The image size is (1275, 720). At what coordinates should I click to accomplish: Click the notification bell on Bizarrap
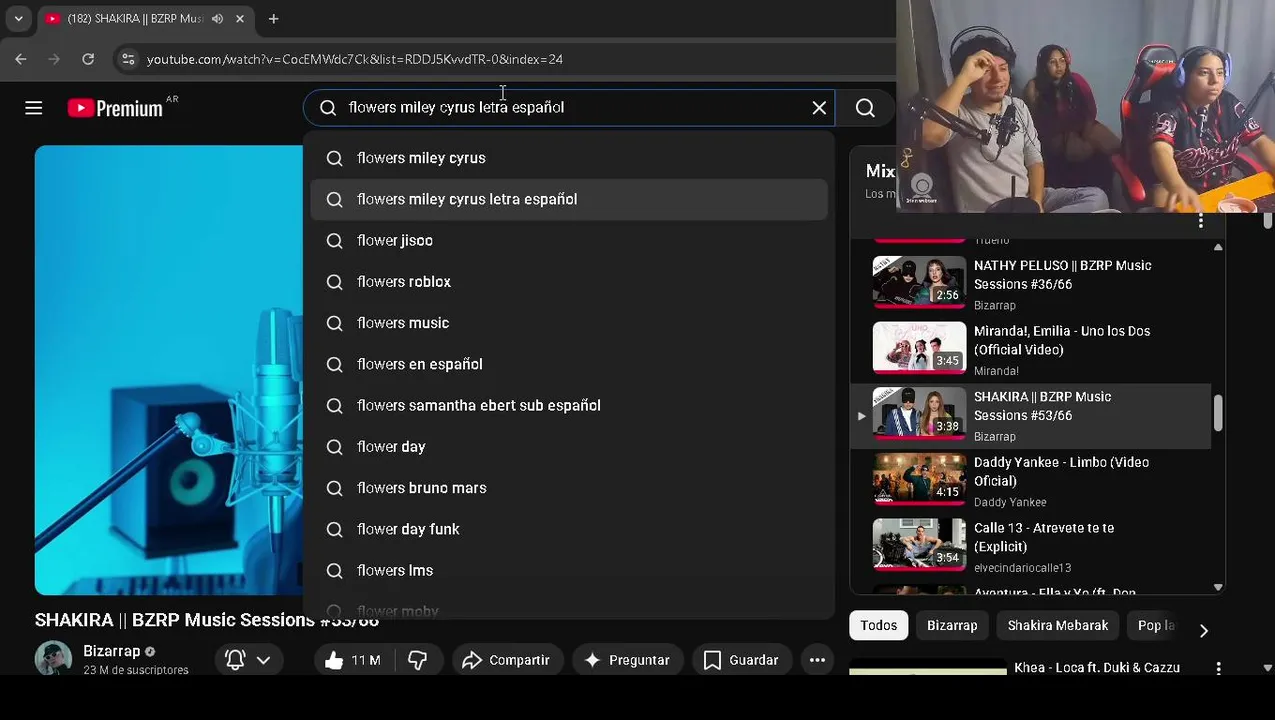235,660
